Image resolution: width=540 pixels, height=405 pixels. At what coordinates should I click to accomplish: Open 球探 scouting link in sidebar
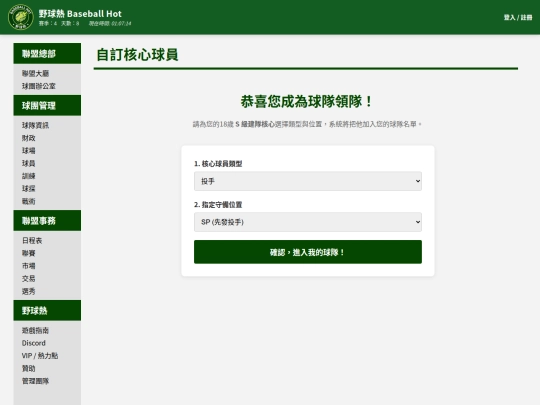(x=29, y=189)
